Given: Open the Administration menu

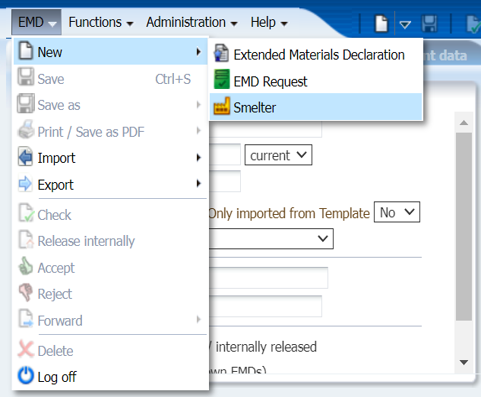Looking at the screenshot, I should coord(192,22).
